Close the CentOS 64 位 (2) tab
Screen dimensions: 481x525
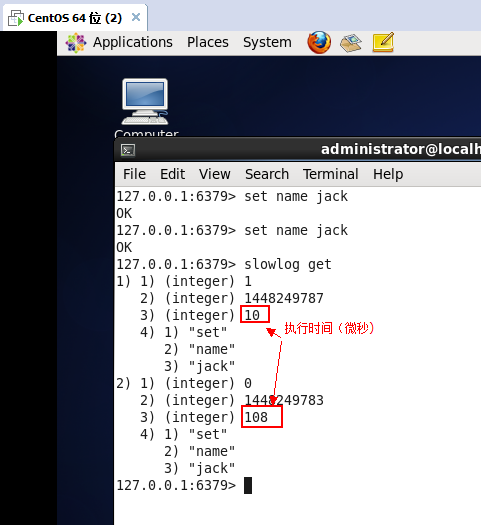click(x=136, y=17)
